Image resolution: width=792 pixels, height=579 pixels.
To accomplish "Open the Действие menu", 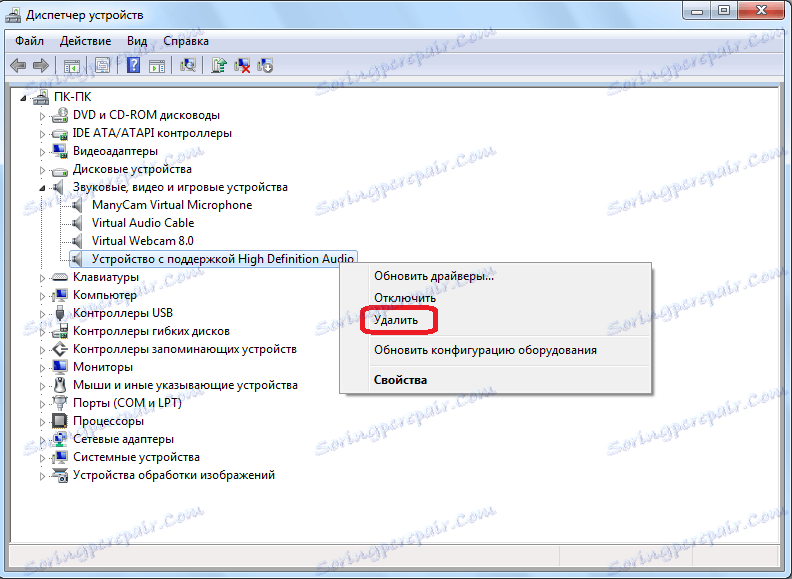I will (85, 41).
